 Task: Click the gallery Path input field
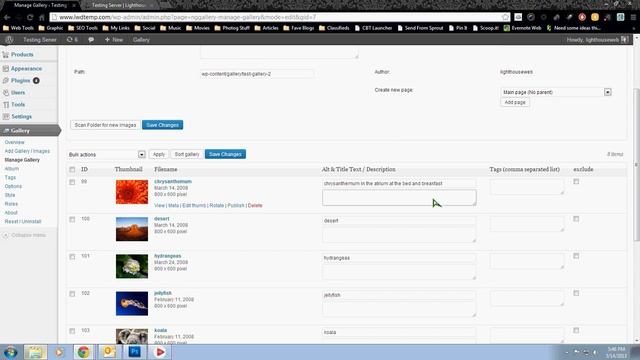(x=257, y=74)
